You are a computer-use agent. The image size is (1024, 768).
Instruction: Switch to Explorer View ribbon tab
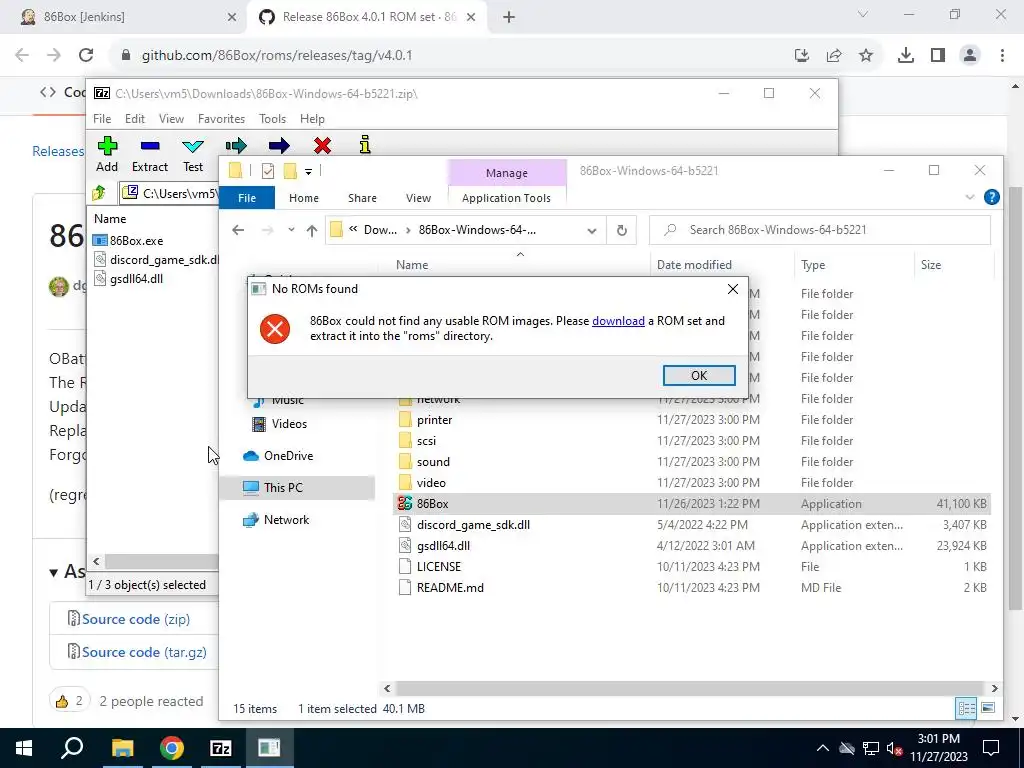(x=418, y=198)
